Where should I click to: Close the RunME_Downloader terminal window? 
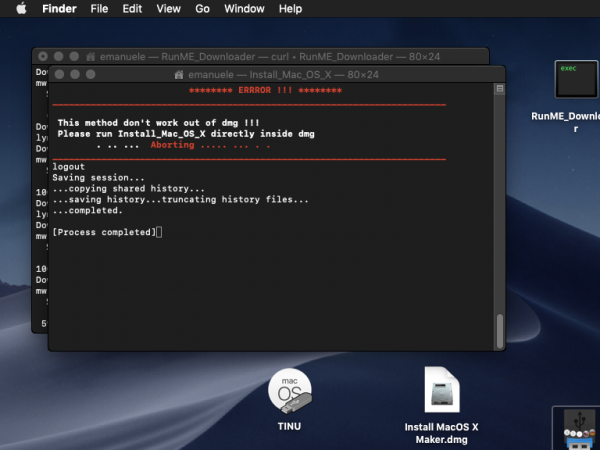point(43,57)
